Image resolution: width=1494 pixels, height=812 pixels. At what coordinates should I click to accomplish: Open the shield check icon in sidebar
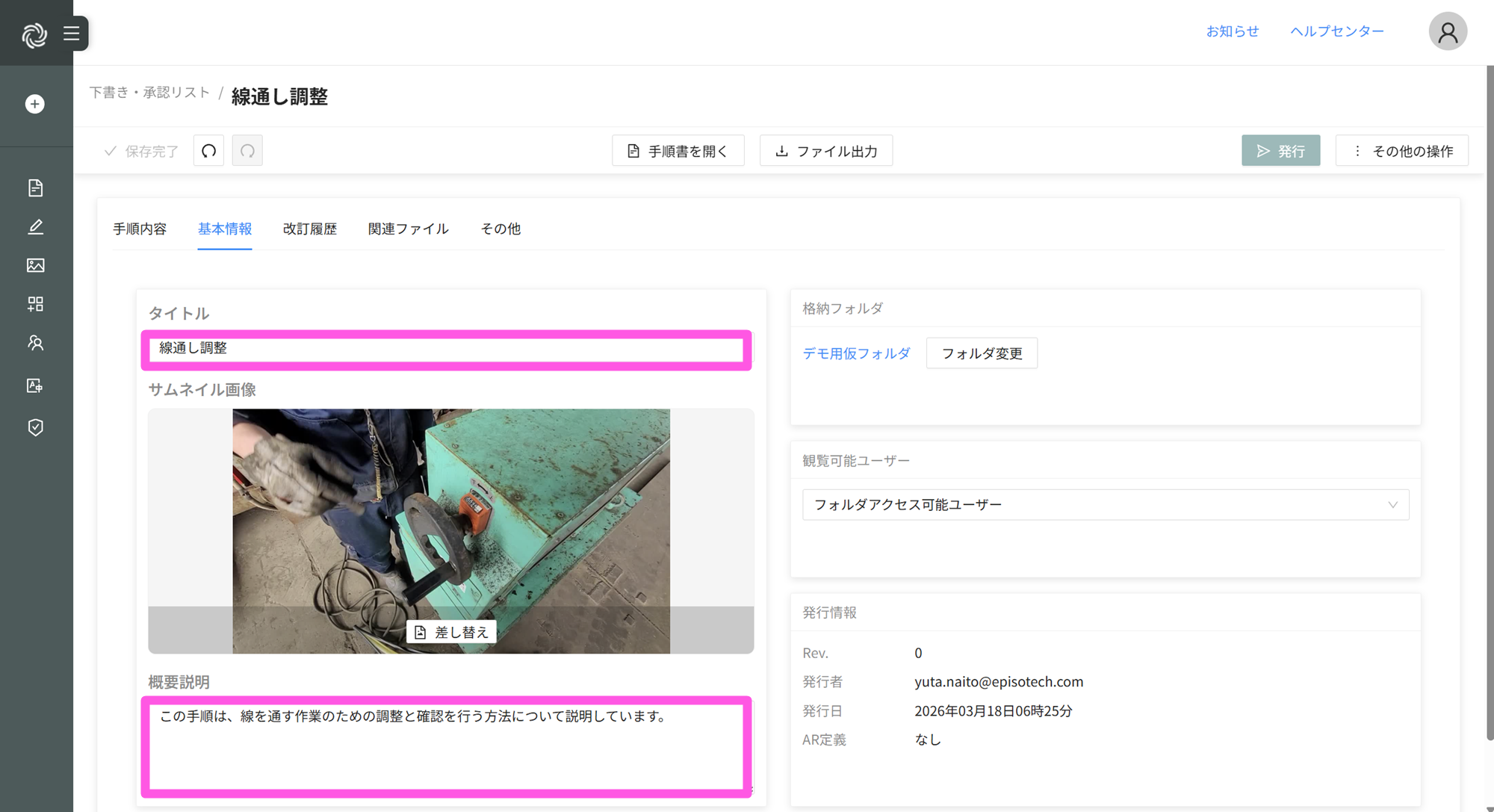(35, 427)
